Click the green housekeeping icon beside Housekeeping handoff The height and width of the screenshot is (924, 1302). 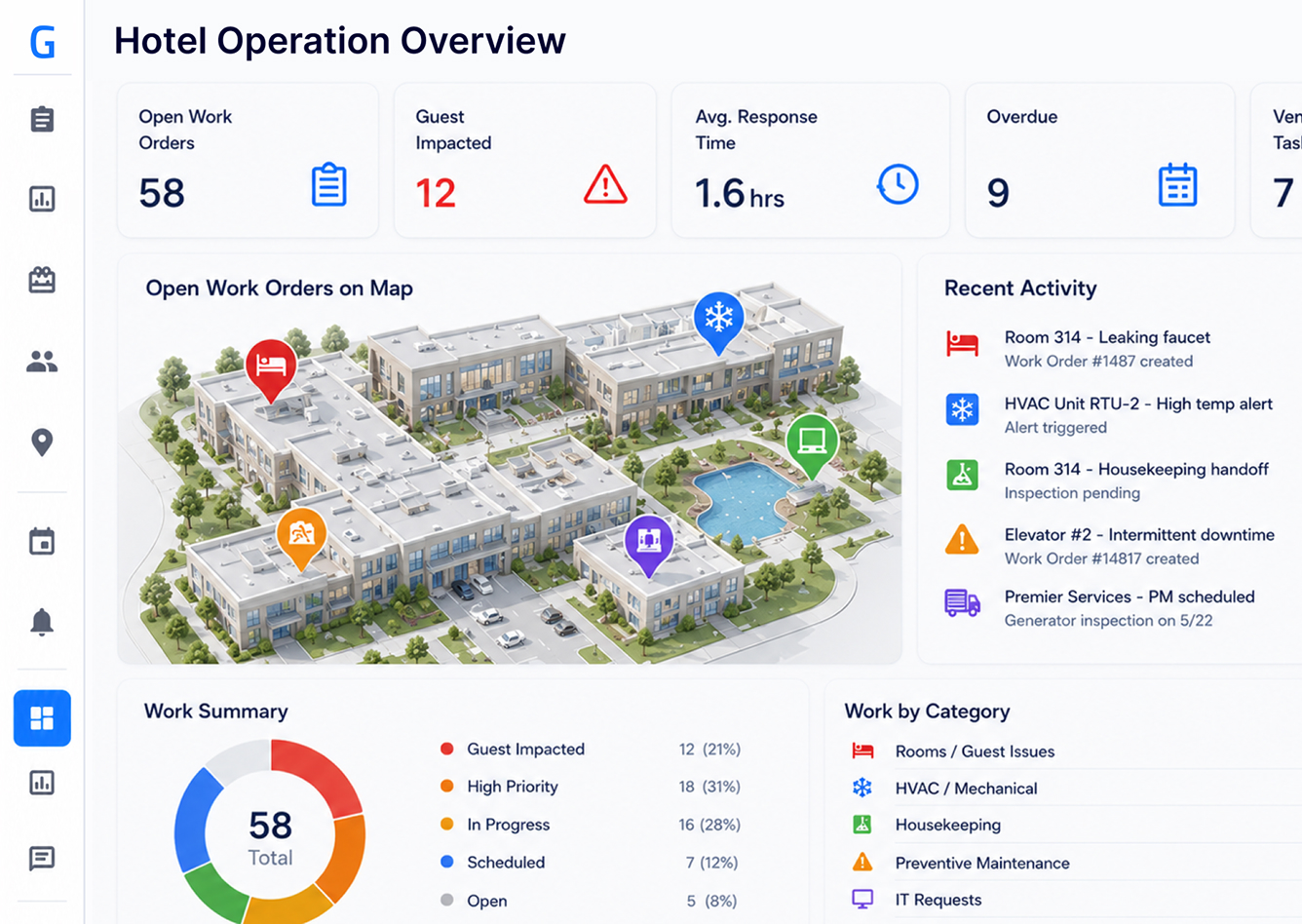click(x=962, y=475)
